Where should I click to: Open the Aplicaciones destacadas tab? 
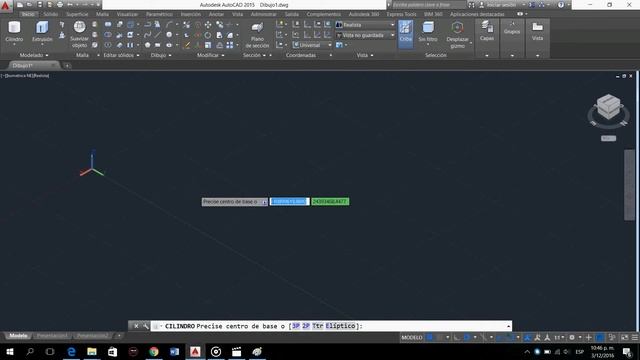(477, 14)
